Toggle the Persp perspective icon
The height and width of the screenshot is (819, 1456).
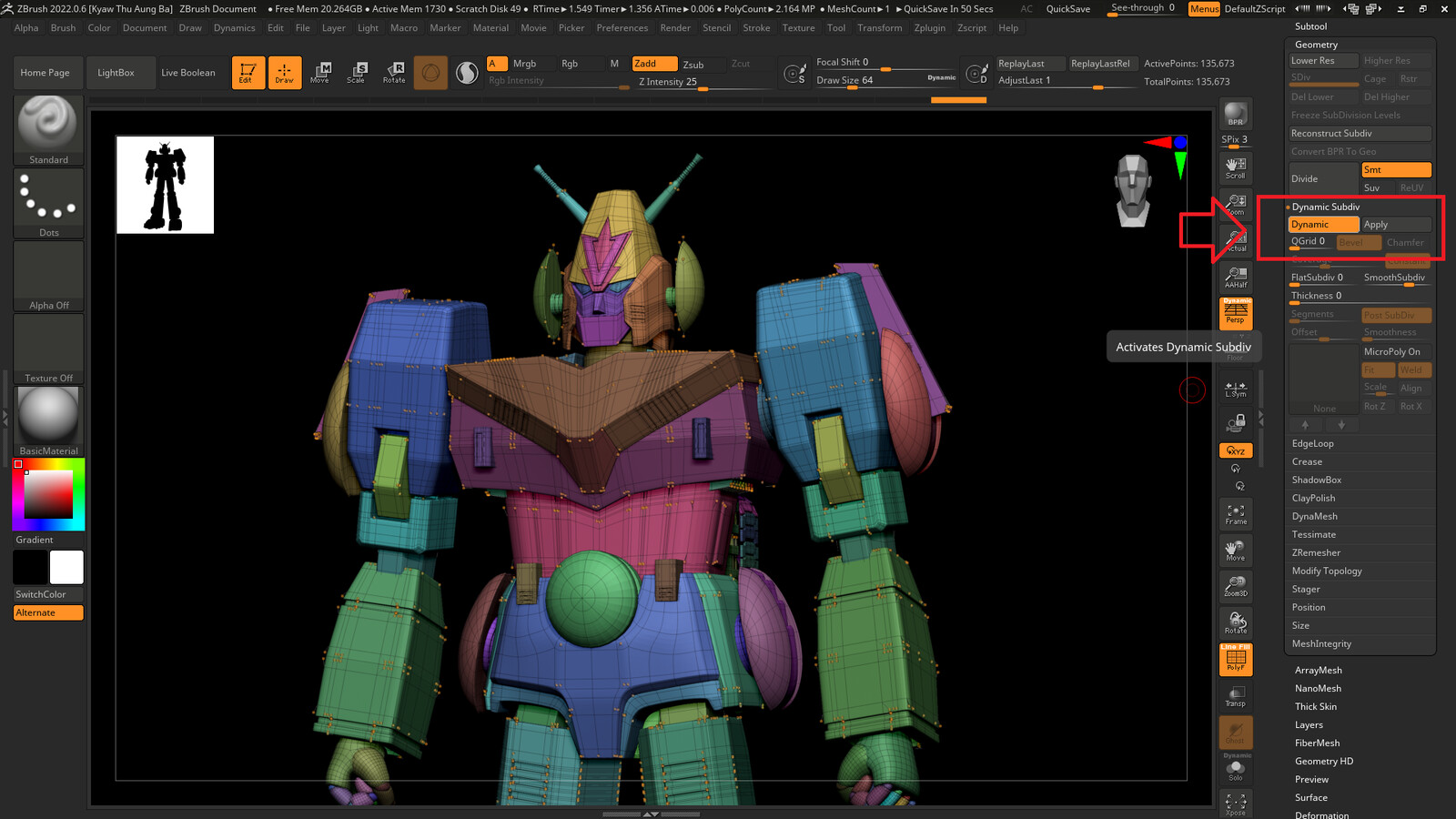1236,314
